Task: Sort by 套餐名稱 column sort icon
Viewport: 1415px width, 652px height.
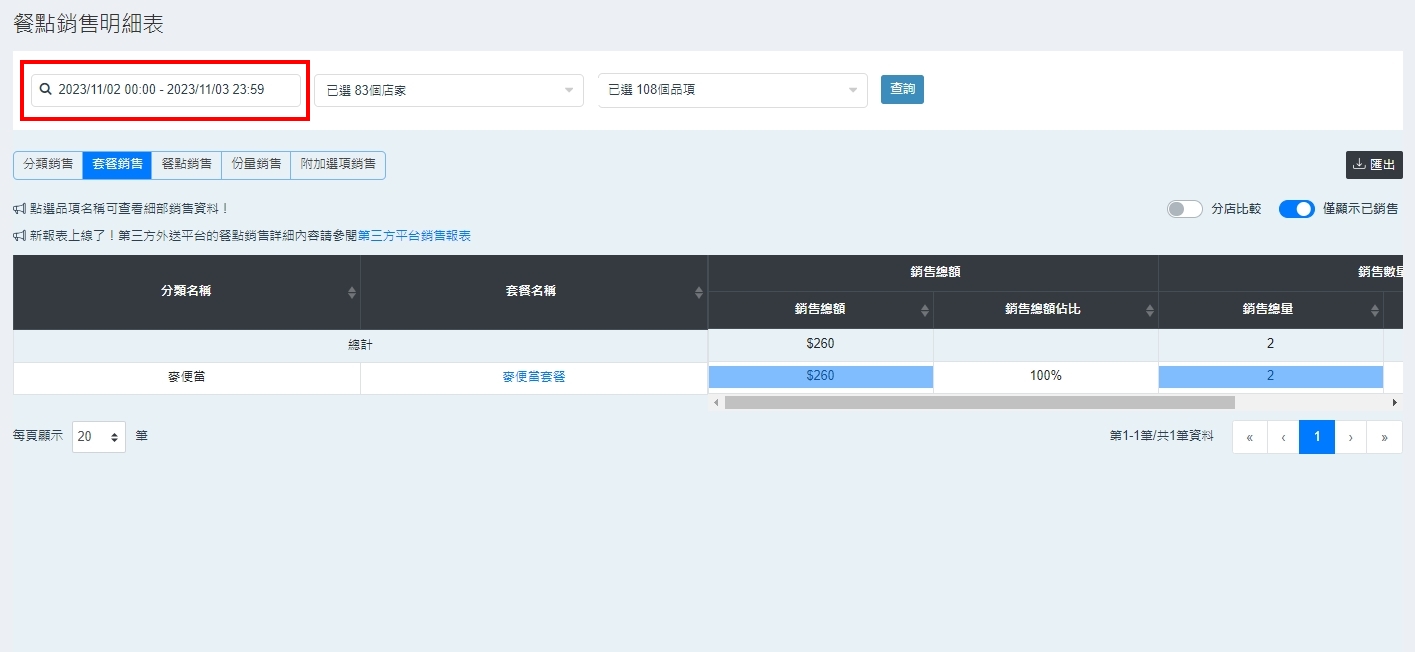Action: pyautogui.click(x=698, y=292)
